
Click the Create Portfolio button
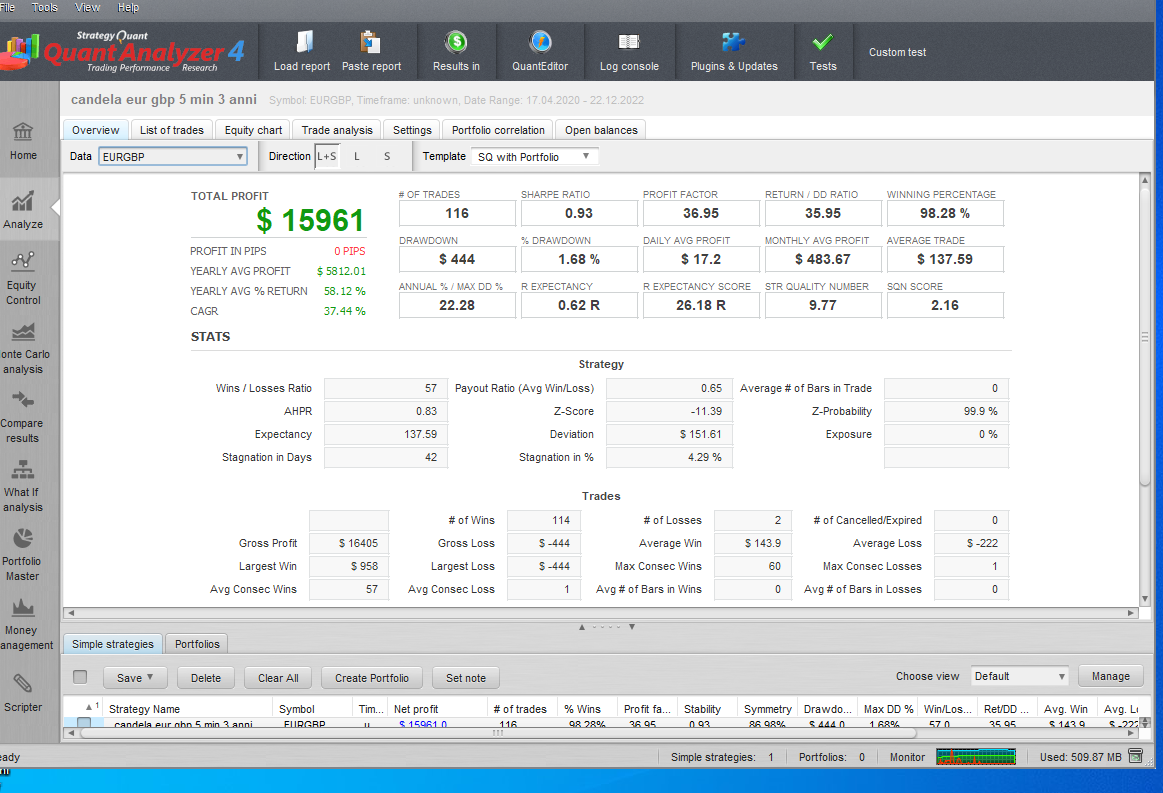[371, 678]
